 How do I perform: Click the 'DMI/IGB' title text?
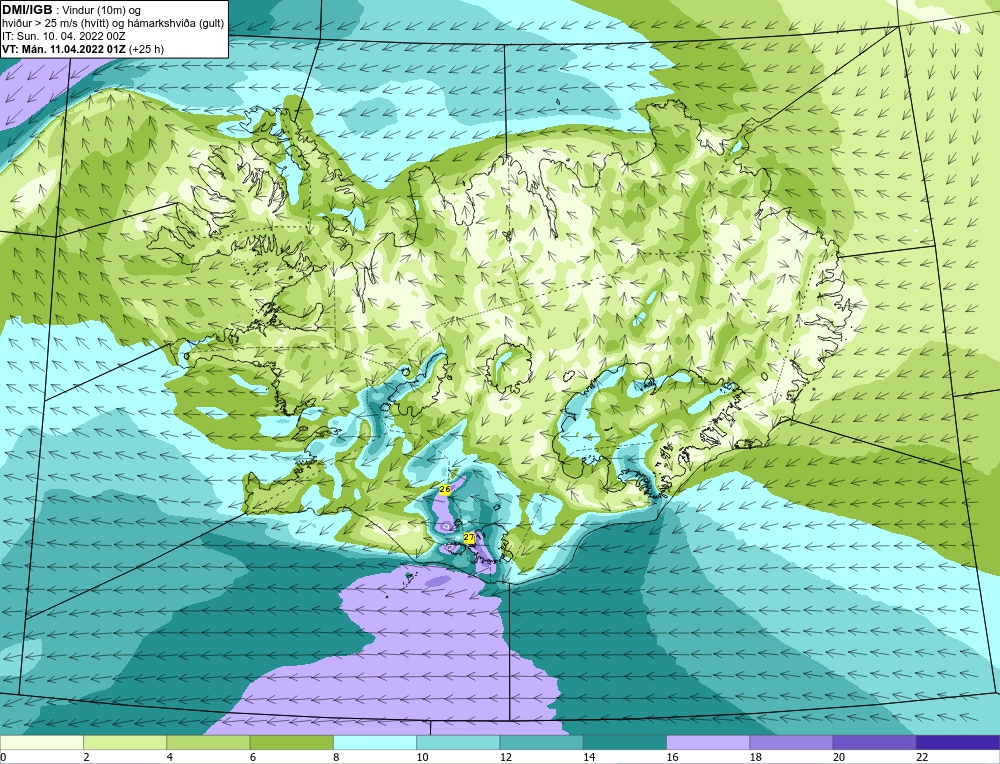[x=27, y=10]
